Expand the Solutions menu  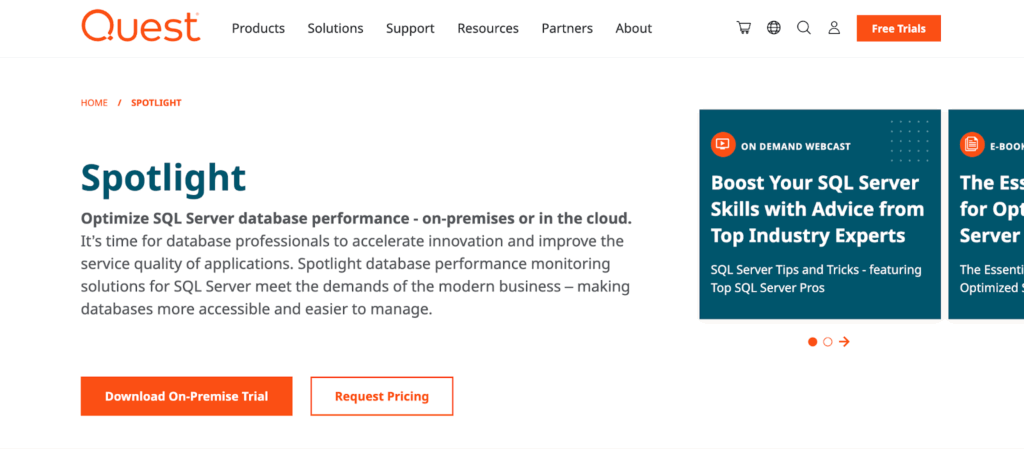coord(335,28)
